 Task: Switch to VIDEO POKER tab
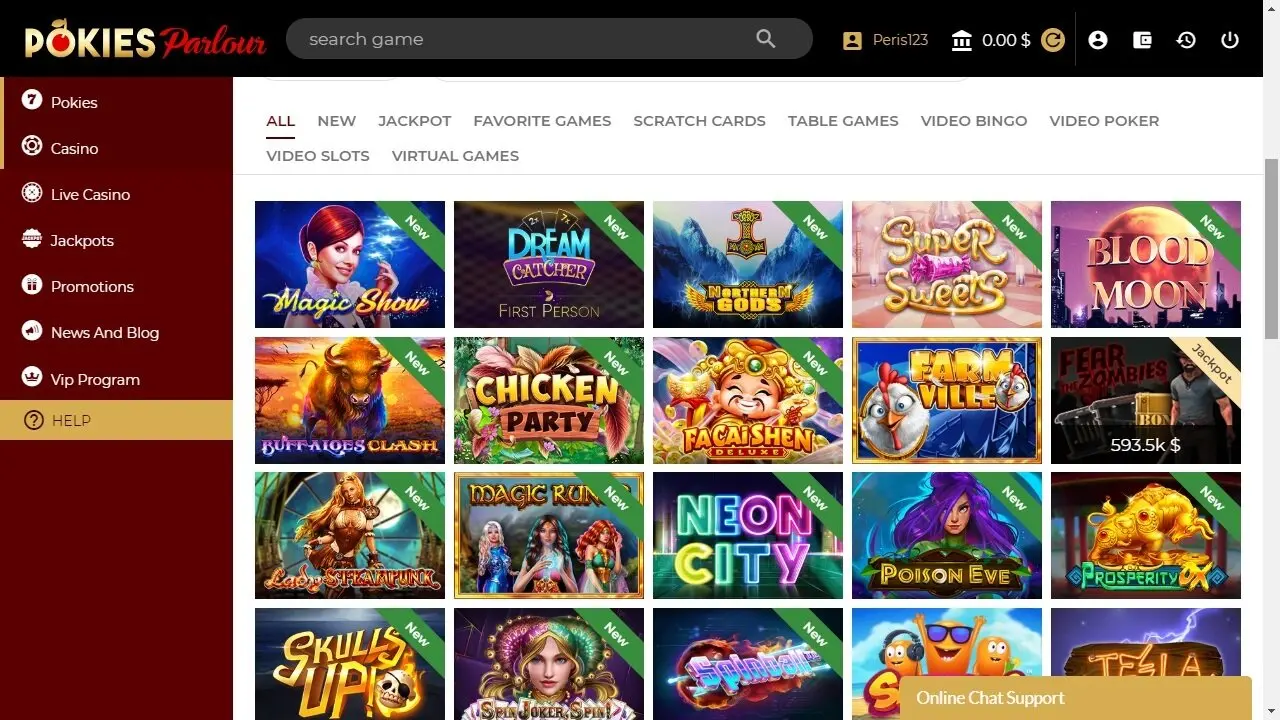pos(1104,121)
